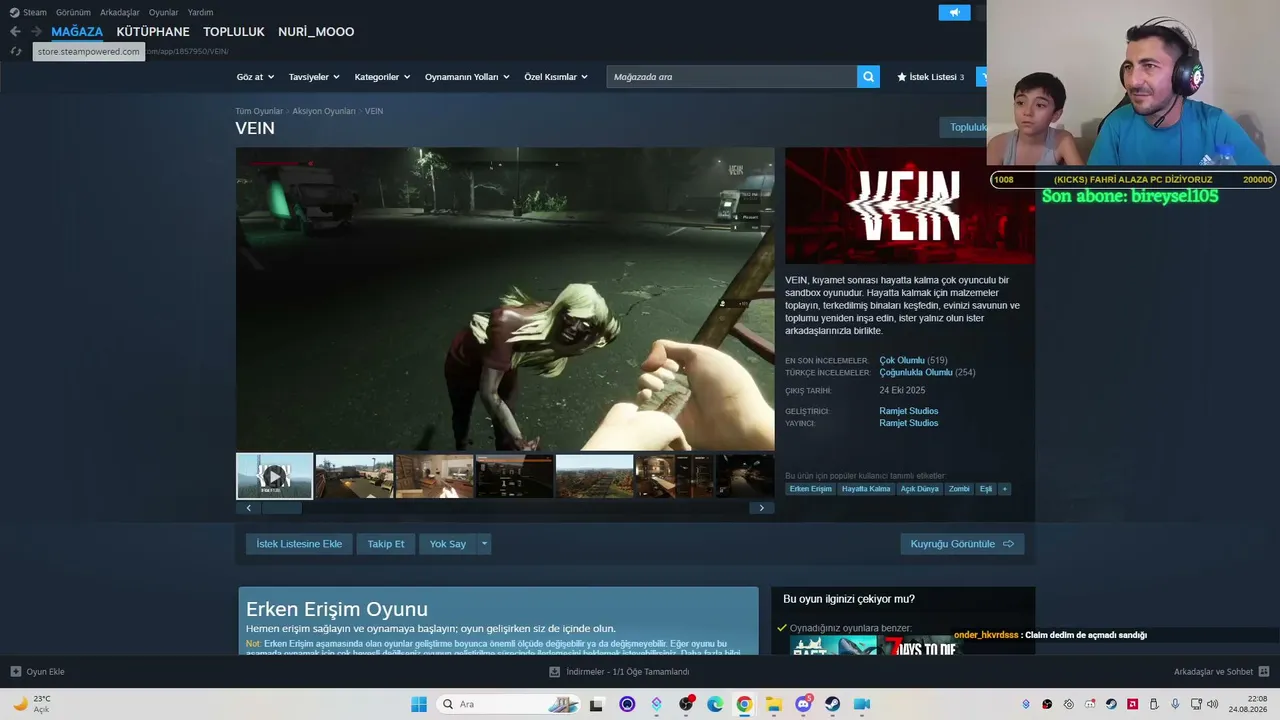Open the Görünüm menu
This screenshot has width=1280, height=720.
tap(73, 13)
